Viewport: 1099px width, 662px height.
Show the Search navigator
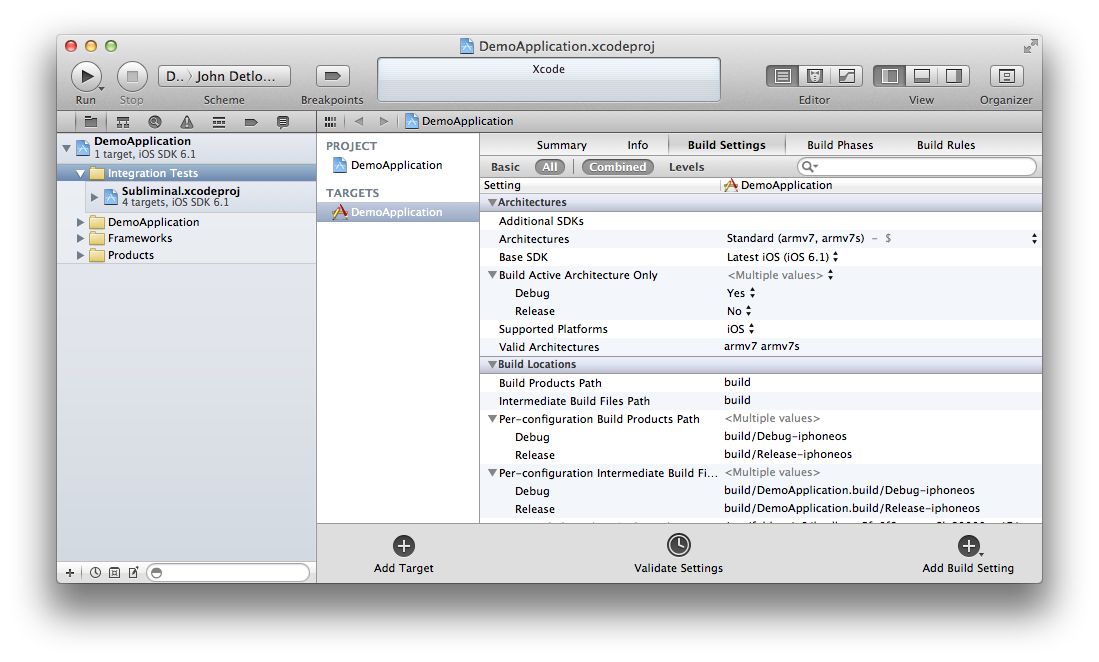tap(155, 122)
